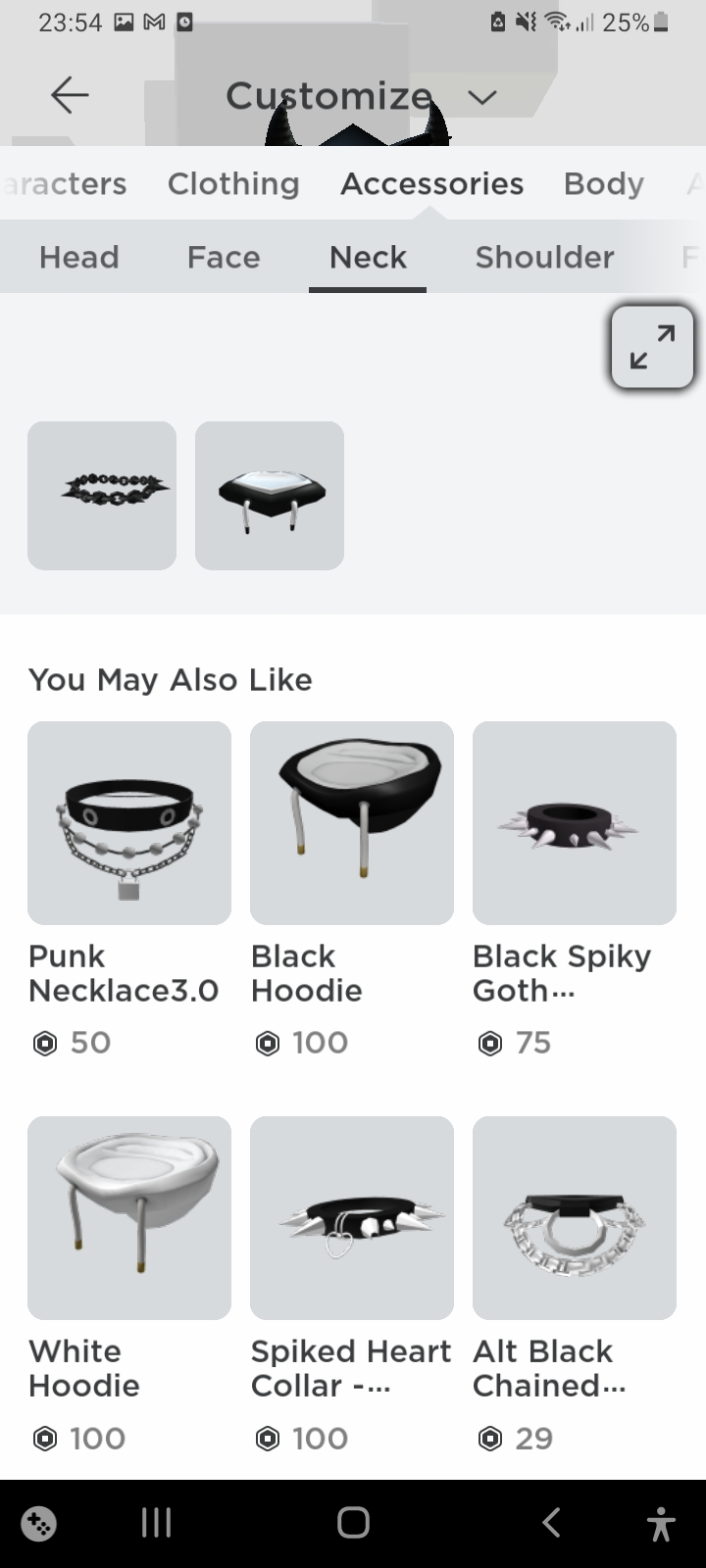This screenshot has height=1568, width=706.
Task: Select the White Hoodie item image
Action: coord(129,1217)
